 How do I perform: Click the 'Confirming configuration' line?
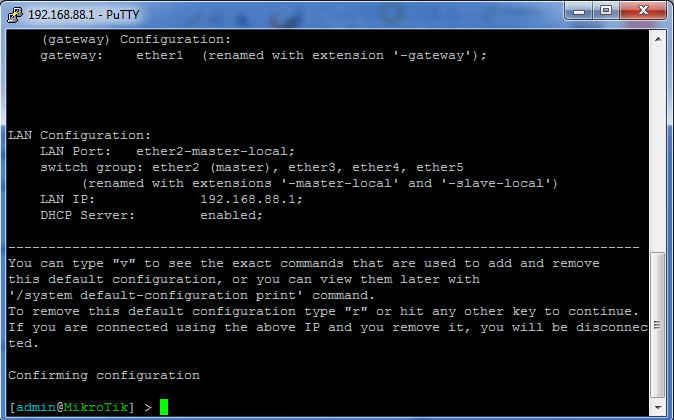[x=104, y=375]
